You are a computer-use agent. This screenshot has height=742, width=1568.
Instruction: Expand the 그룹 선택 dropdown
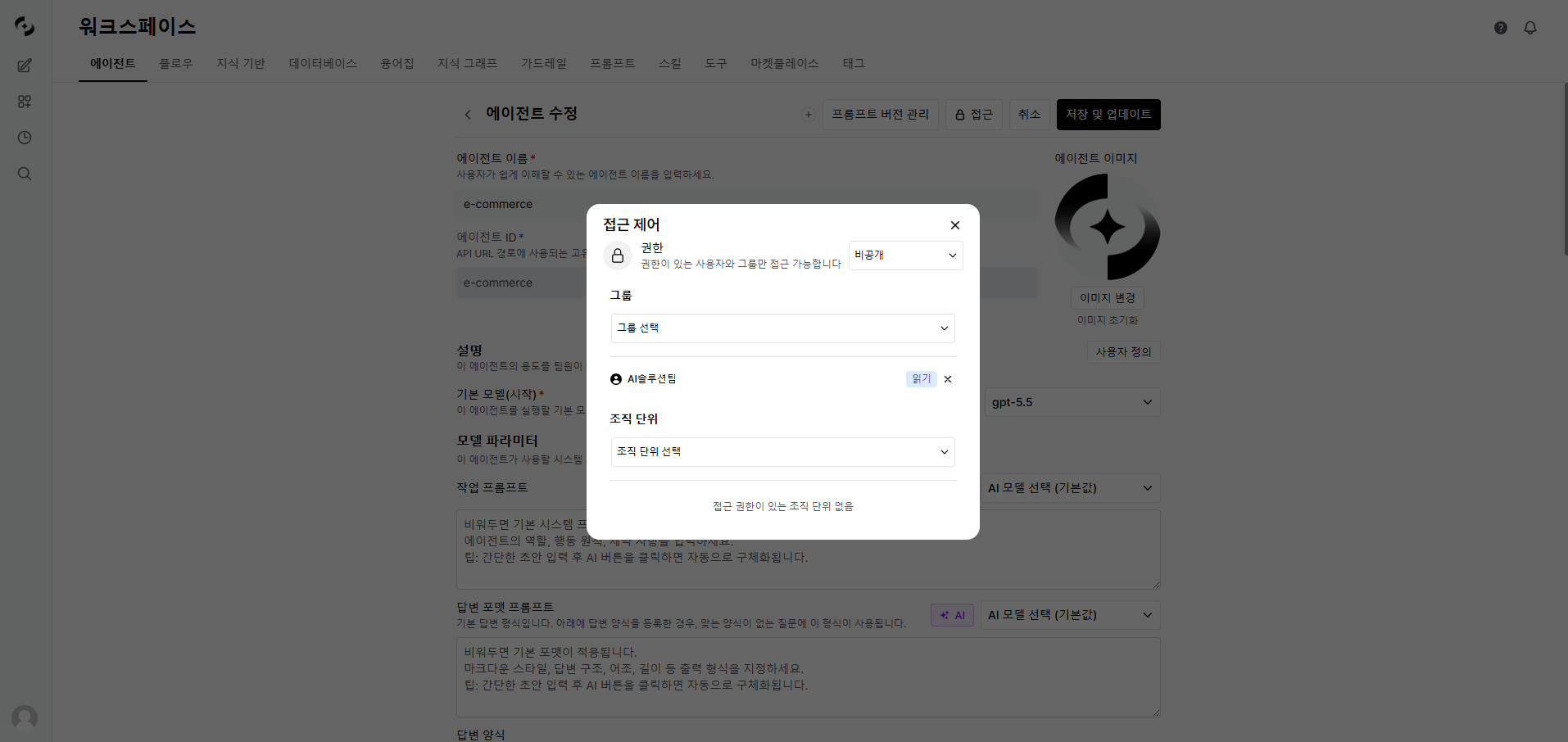783,328
